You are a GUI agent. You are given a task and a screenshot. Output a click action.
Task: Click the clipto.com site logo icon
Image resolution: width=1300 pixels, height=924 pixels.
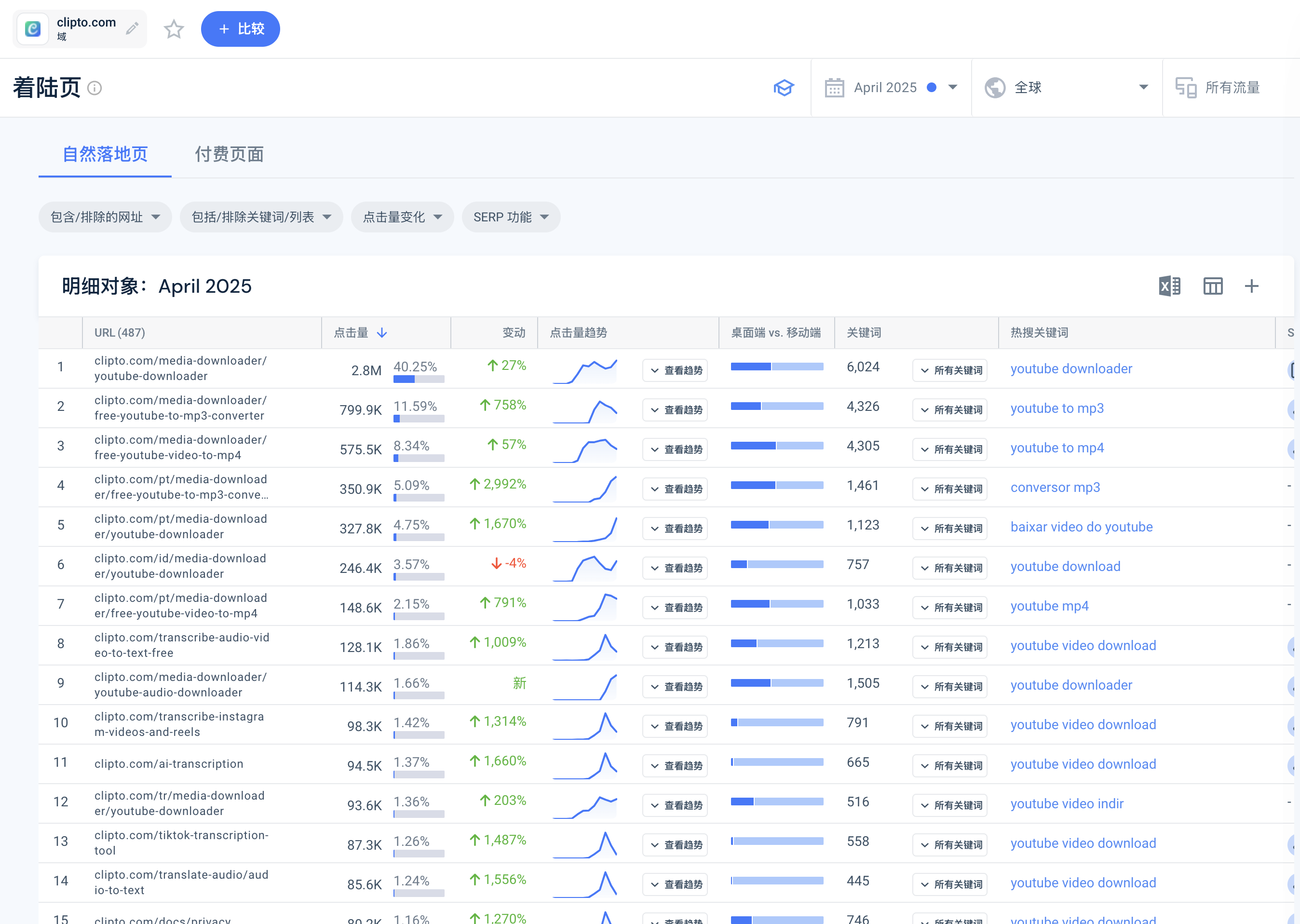pyautogui.click(x=33, y=29)
